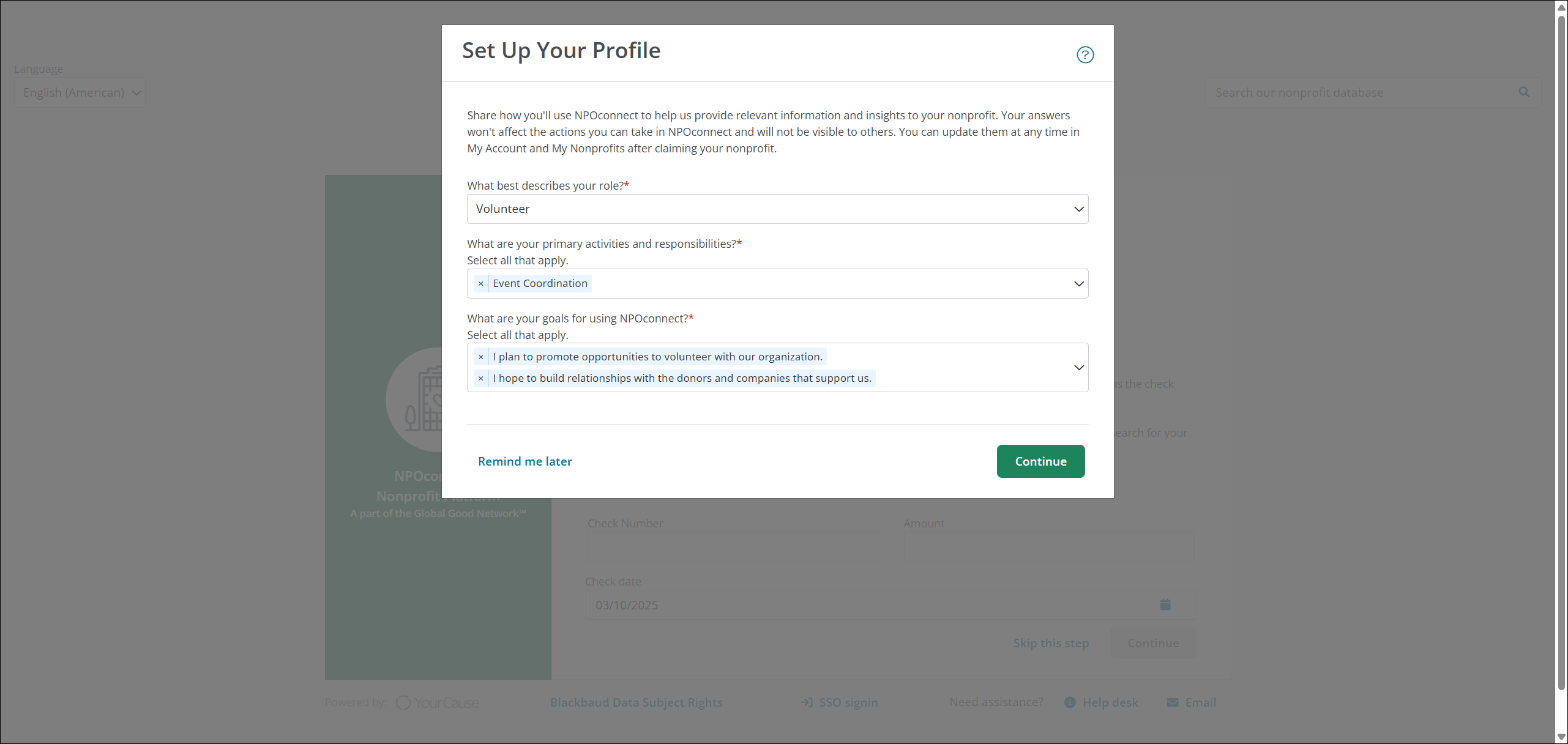This screenshot has width=1568, height=744.
Task: Click the Remind me later link
Action: point(525,461)
